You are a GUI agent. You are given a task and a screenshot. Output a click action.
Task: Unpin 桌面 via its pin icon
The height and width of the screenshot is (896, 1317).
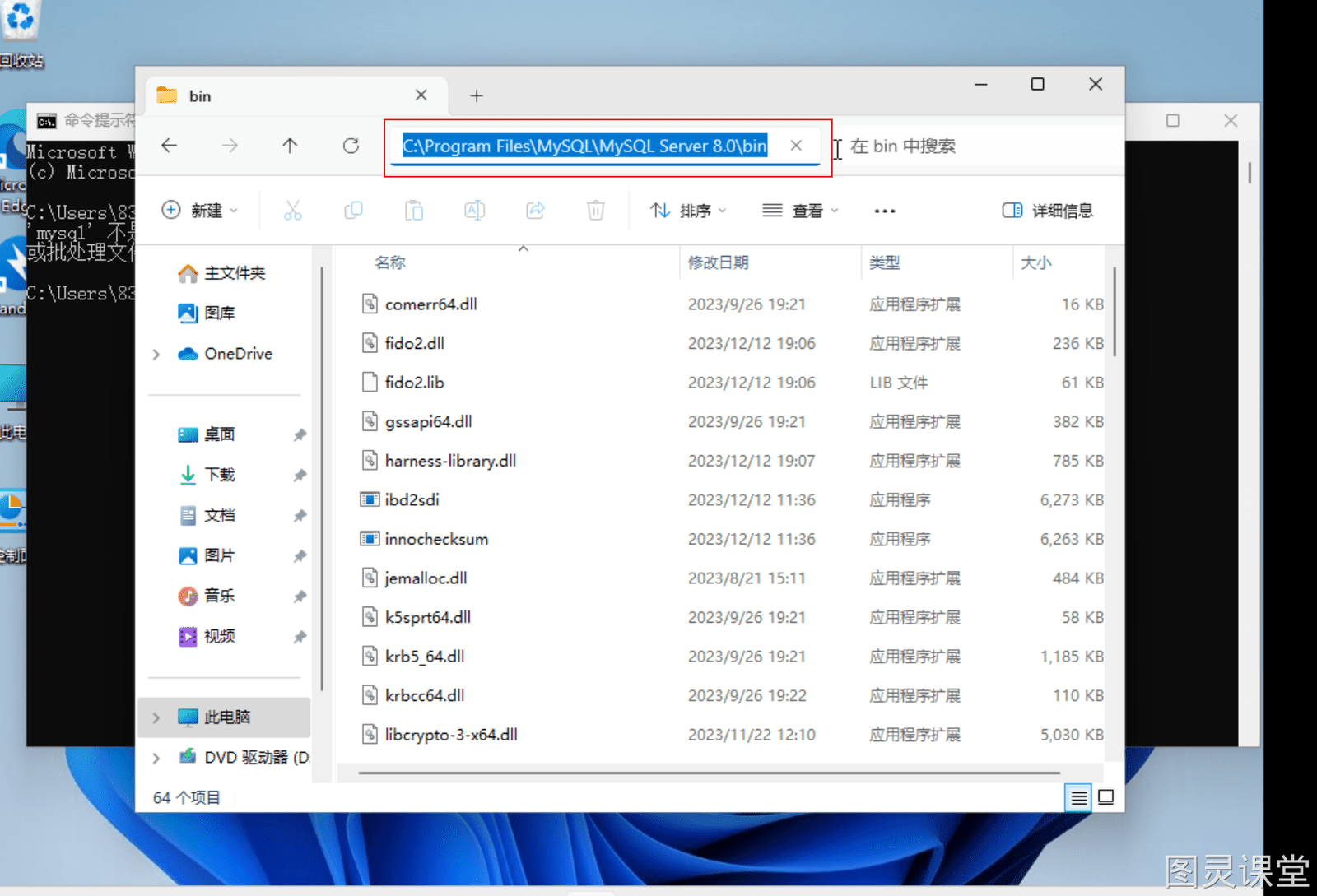[x=300, y=434]
